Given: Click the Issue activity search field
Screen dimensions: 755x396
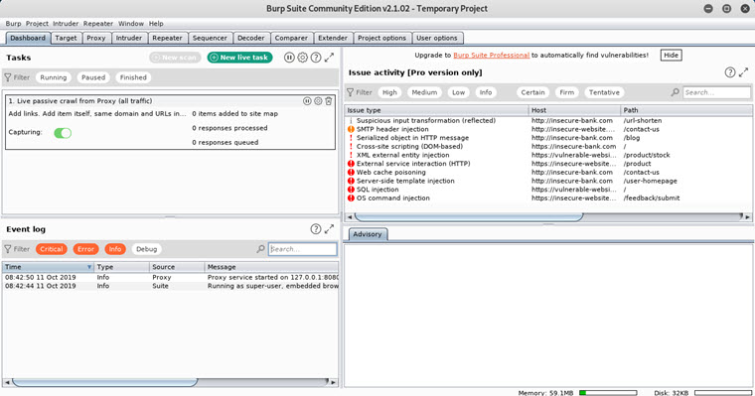Looking at the screenshot, I should click(x=716, y=92).
